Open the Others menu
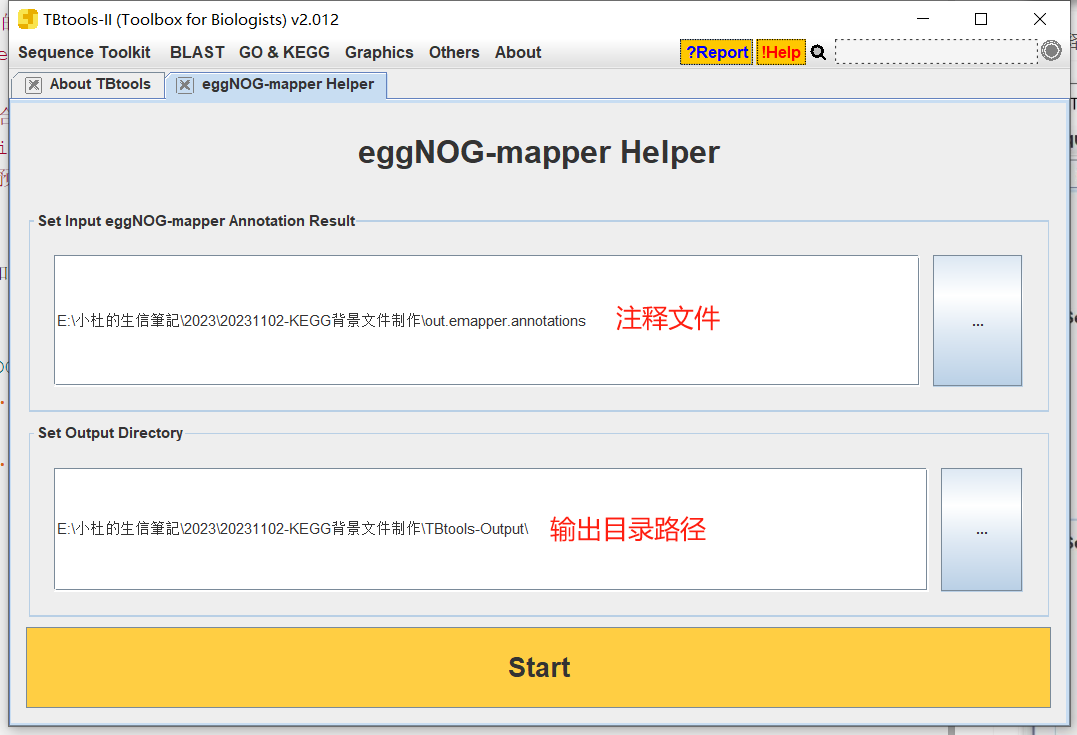Viewport: 1077px width, 735px height. [454, 52]
